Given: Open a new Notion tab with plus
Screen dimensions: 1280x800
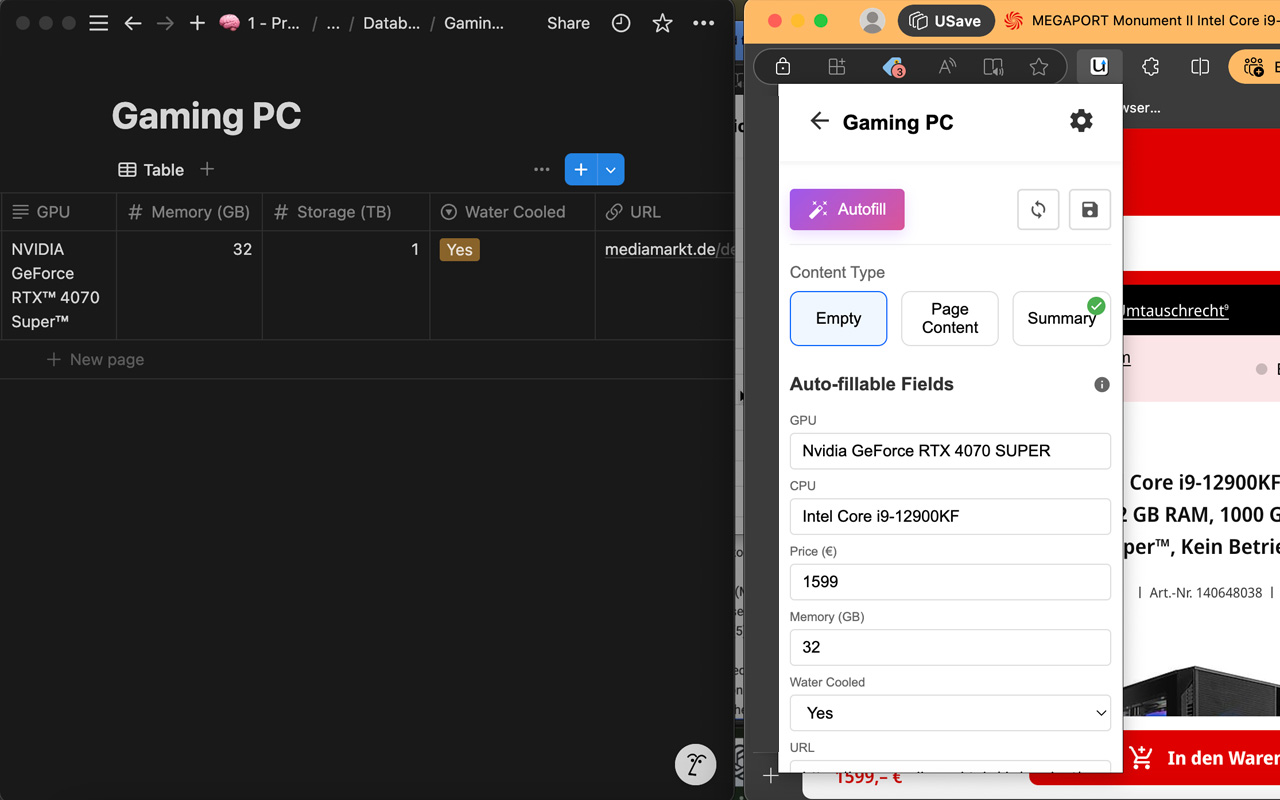Looking at the screenshot, I should pos(197,23).
